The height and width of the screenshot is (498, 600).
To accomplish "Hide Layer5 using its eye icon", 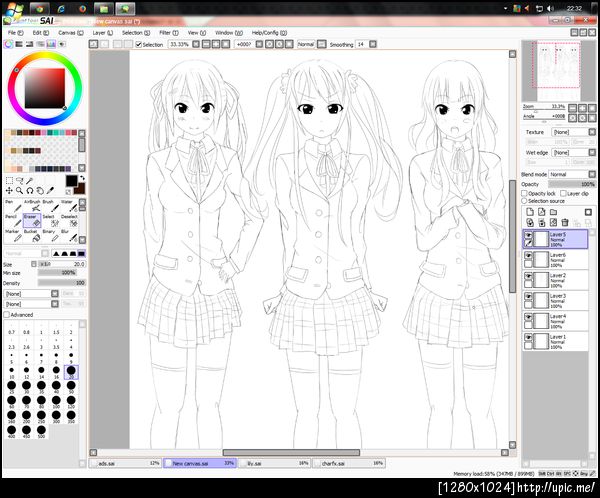I will [x=528, y=235].
